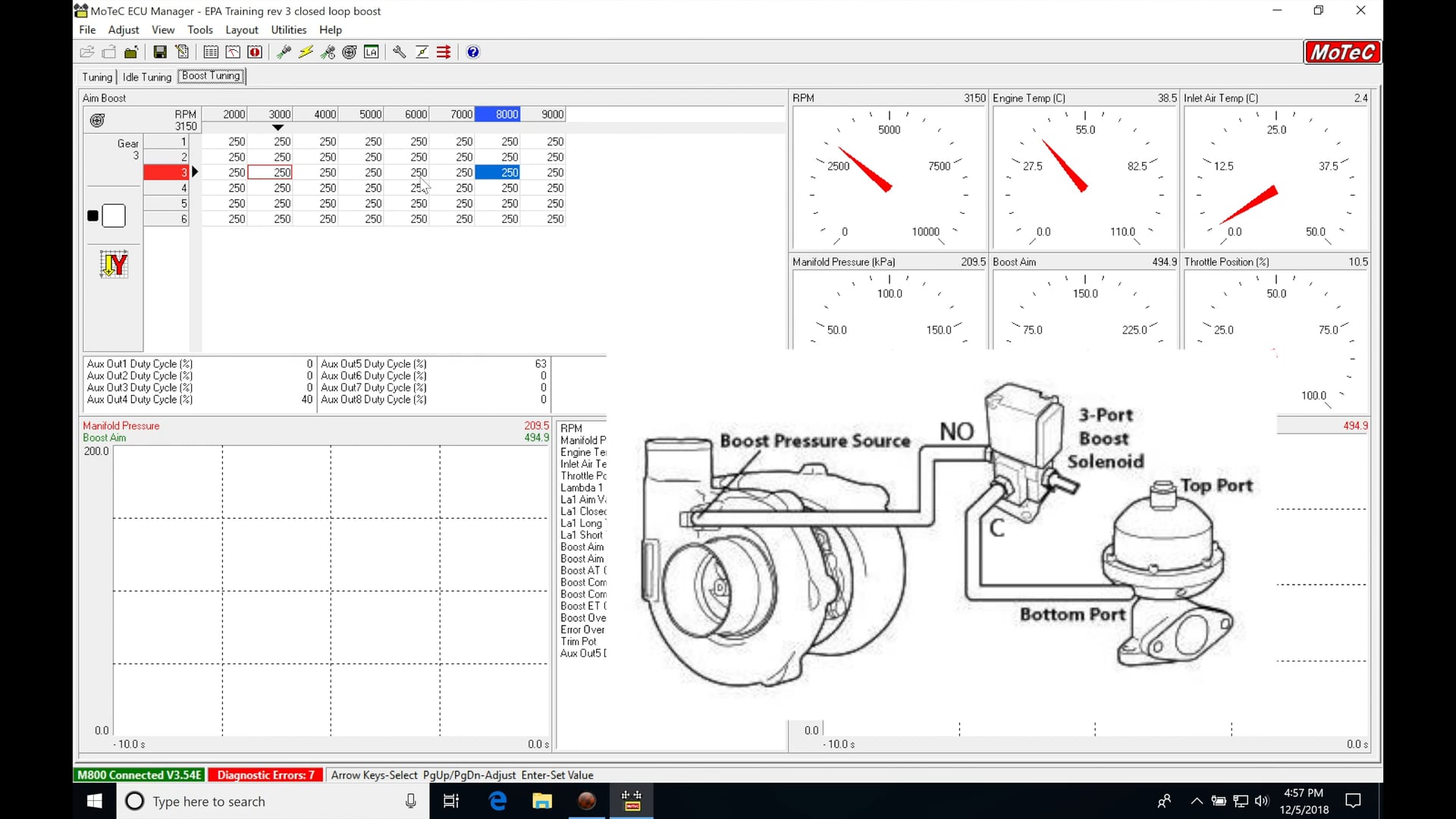Select the turbocharger icon on the toolbar
The width and height of the screenshot is (1456, 819).
350,52
